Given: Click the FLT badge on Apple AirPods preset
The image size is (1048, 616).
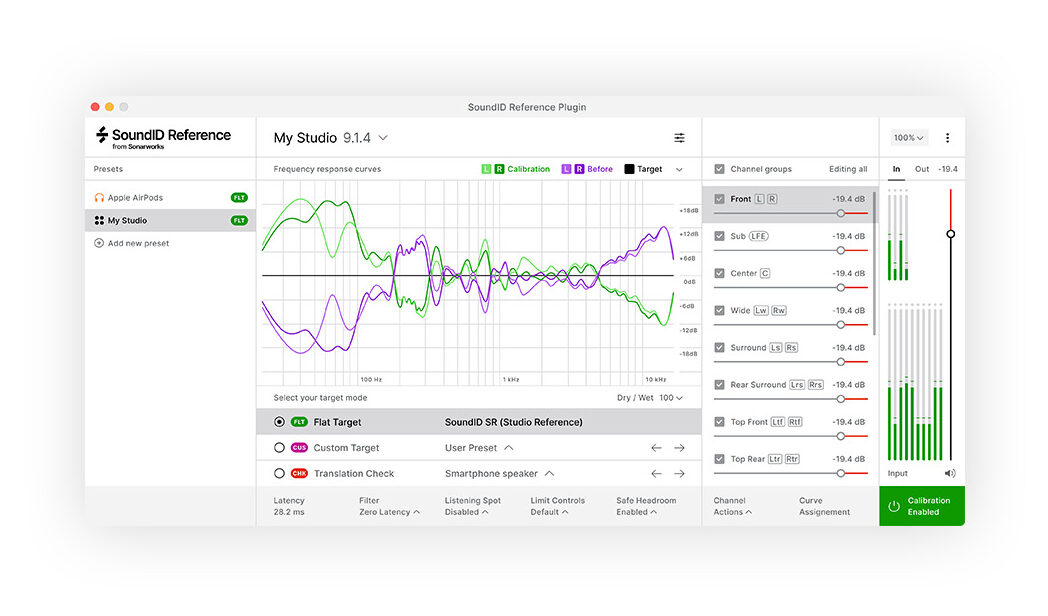Looking at the screenshot, I should click(x=239, y=198).
